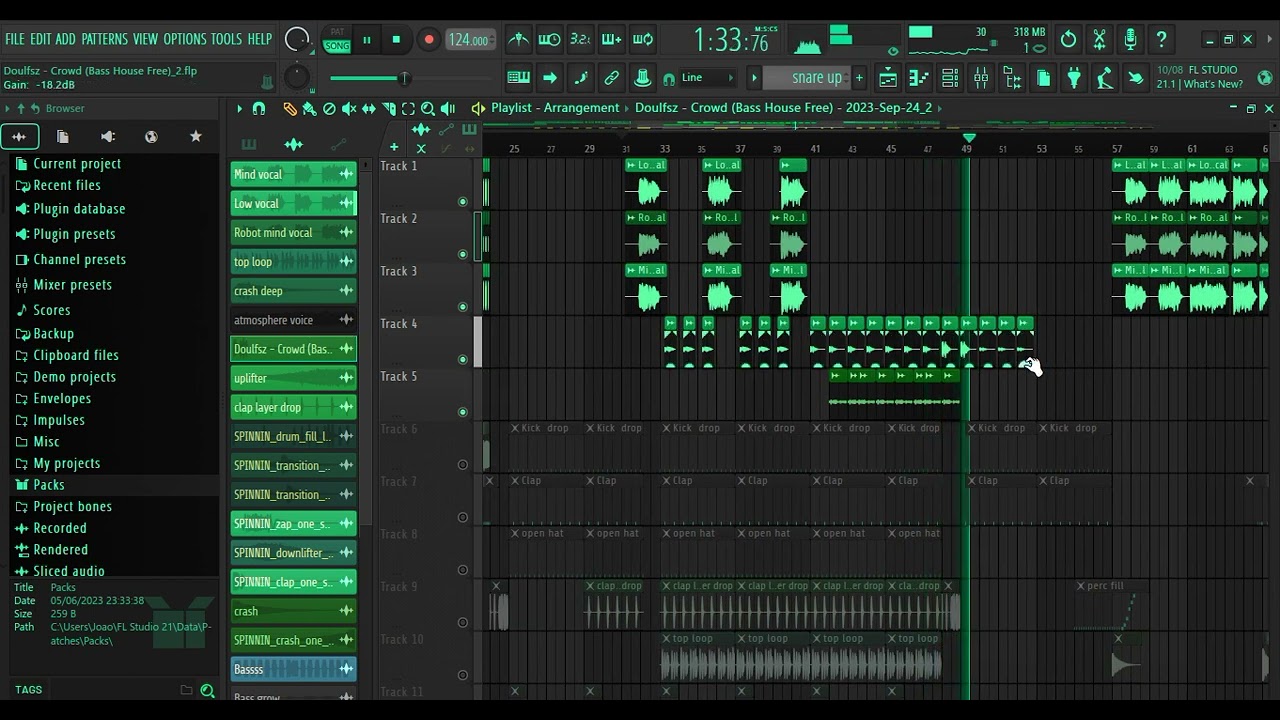The height and width of the screenshot is (720, 1280).
Task: Click the microphone recording icon
Action: tap(1130, 40)
